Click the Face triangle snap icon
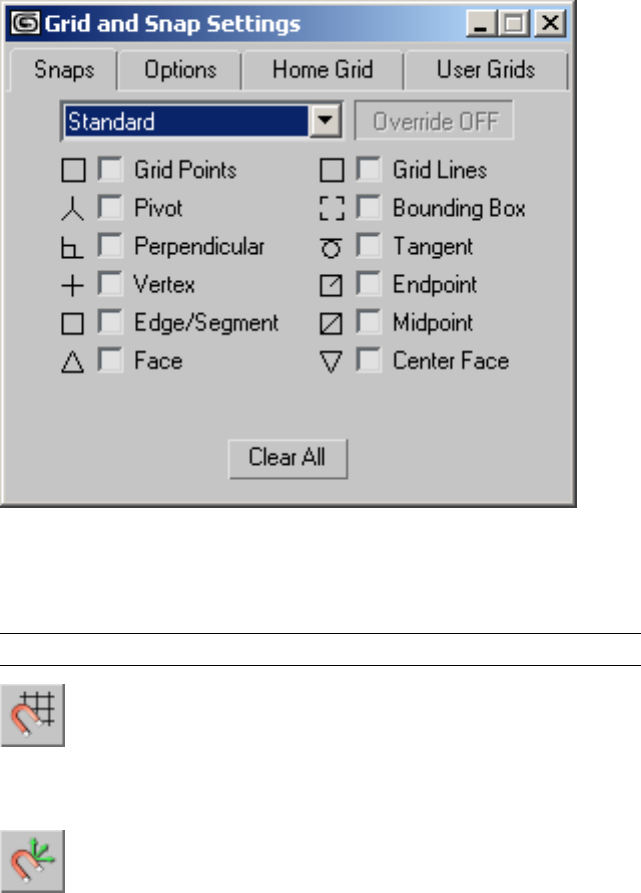The width and height of the screenshot is (641, 893). click(x=74, y=362)
